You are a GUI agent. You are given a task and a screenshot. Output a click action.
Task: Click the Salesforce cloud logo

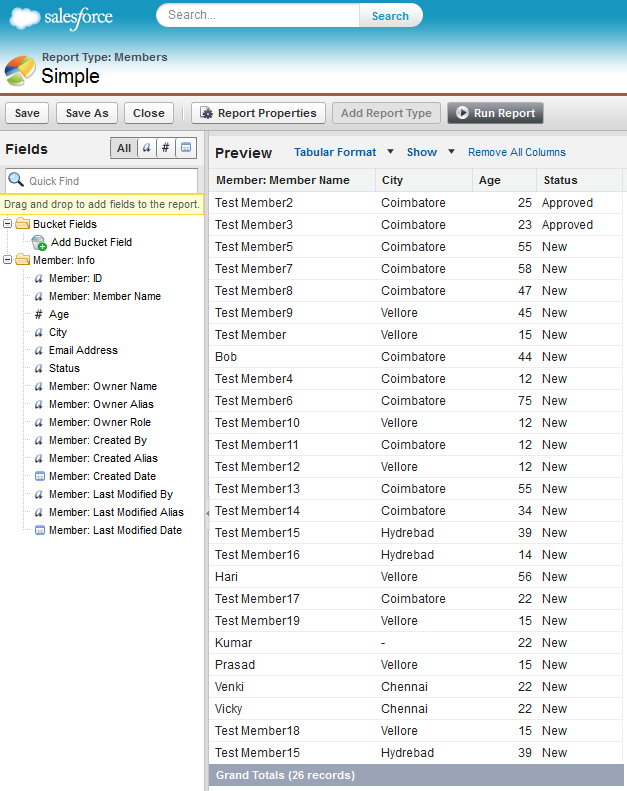click(24, 18)
